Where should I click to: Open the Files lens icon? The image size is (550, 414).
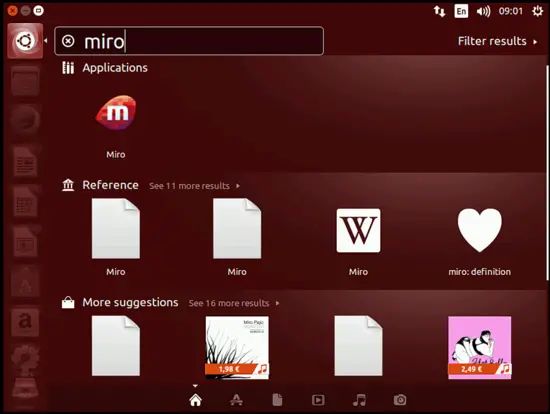point(277,400)
